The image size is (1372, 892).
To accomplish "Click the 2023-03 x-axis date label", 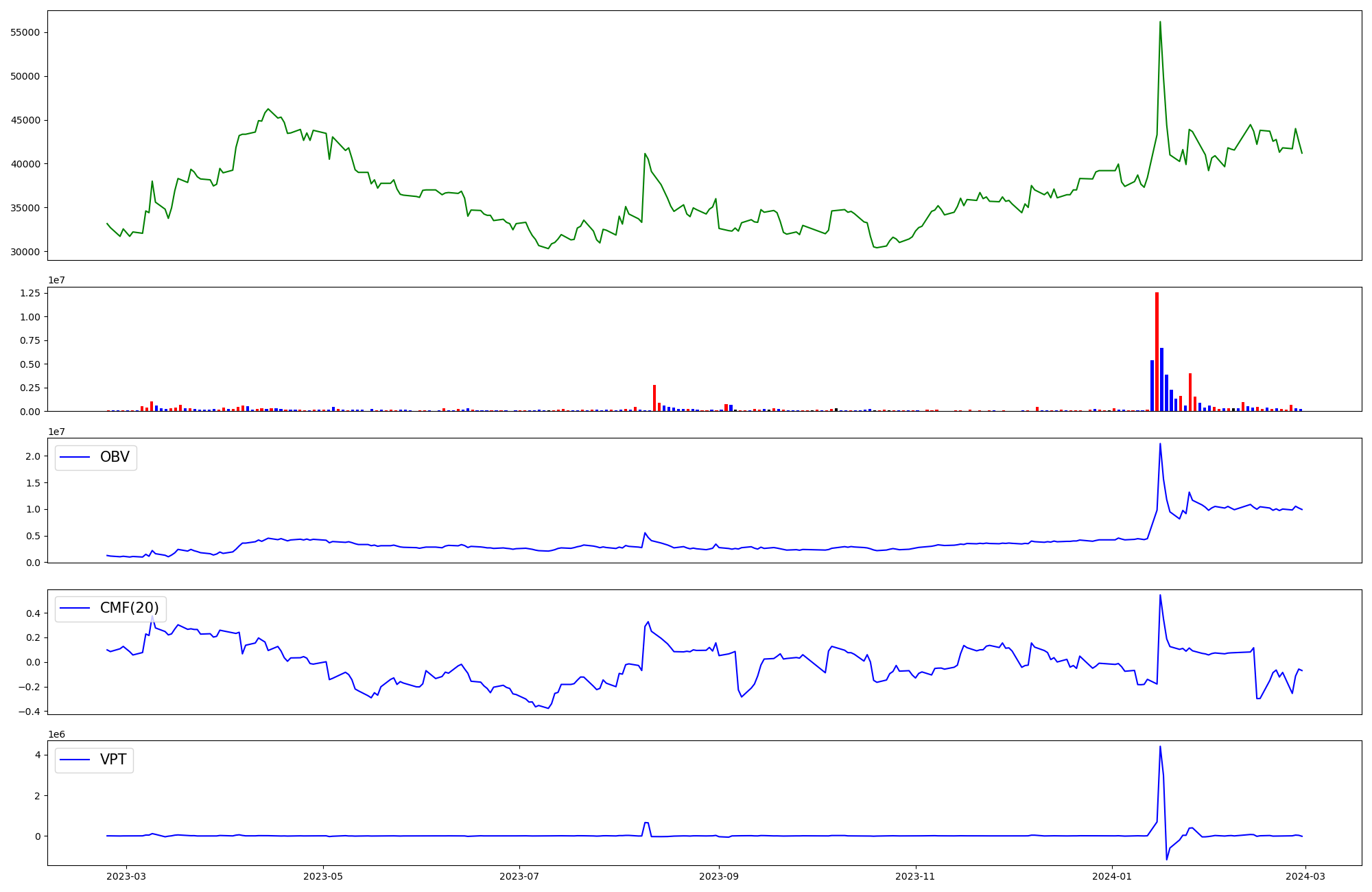I will click(x=126, y=876).
